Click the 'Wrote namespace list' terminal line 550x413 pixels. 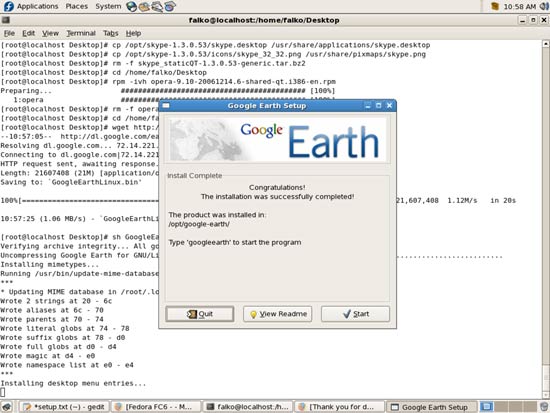click(x=67, y=365)
